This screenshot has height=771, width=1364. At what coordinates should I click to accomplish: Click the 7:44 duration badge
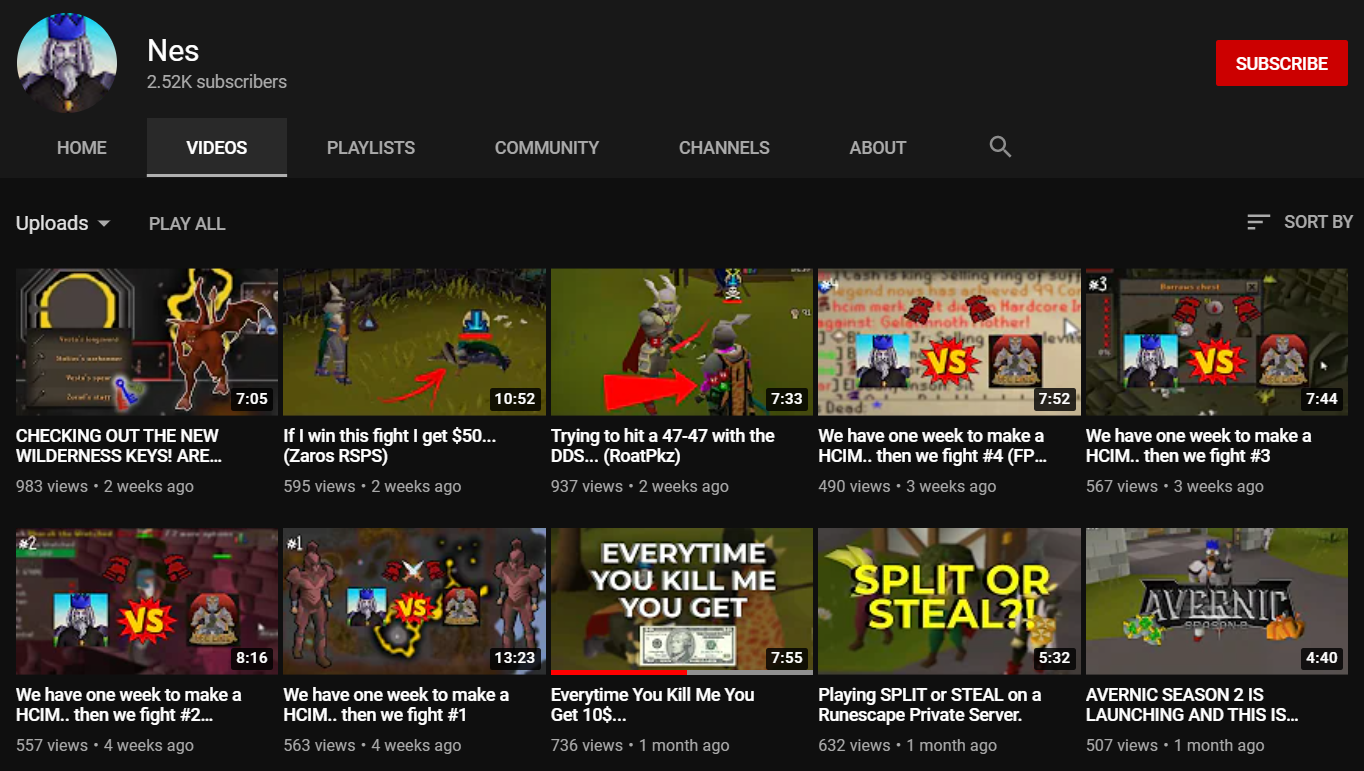pyautogui.click(x=1322, y=399)
